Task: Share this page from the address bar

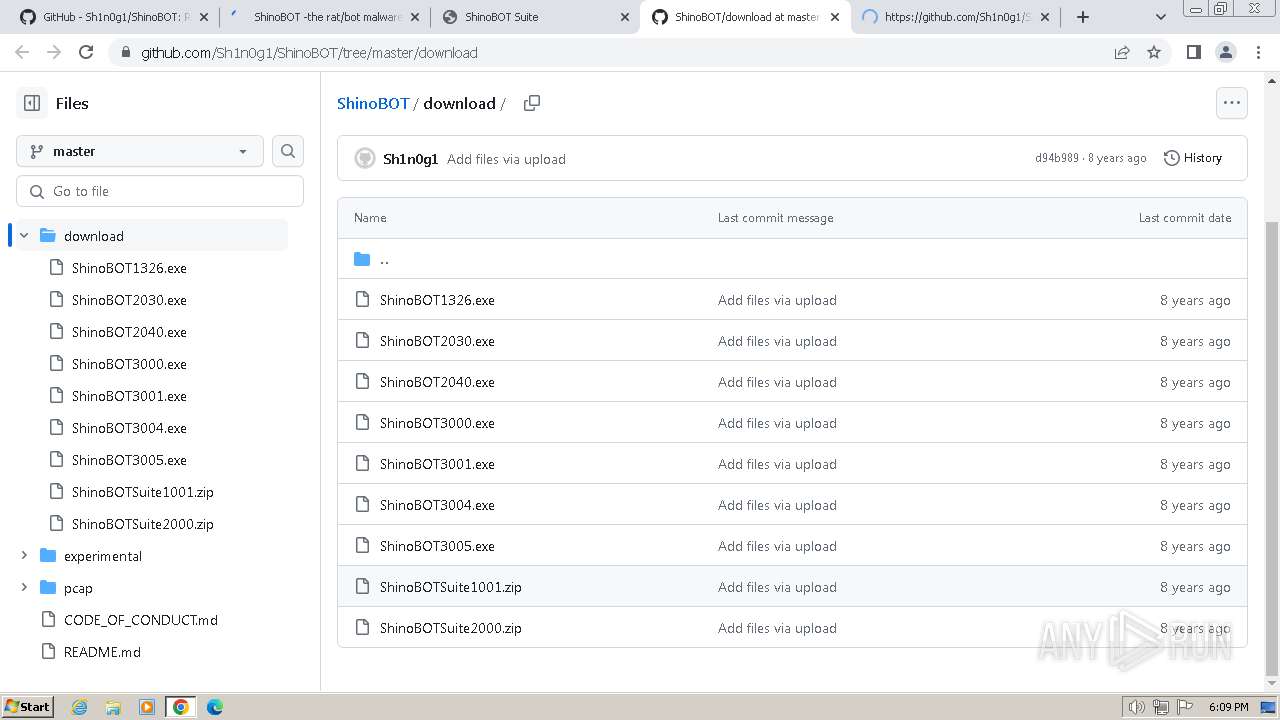Action: 1122,52
